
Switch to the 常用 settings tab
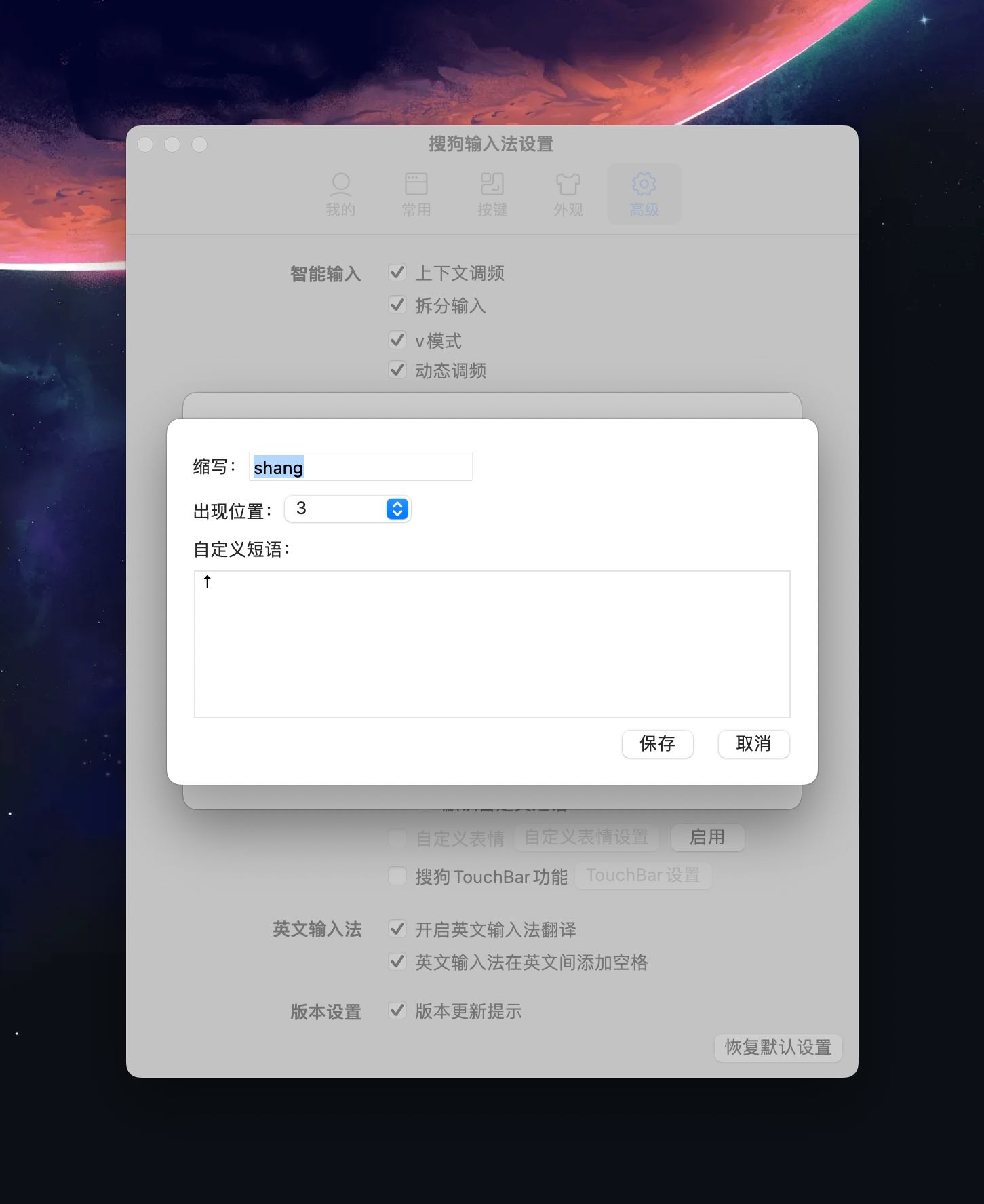click(x=416, y=194)
